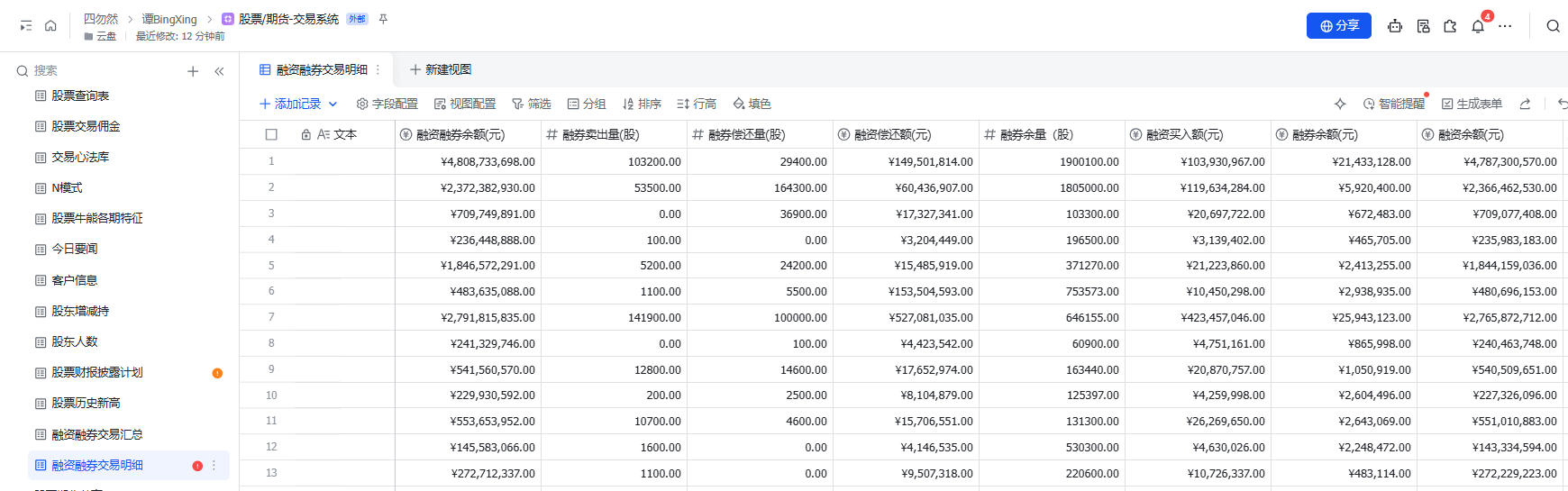Viewport: 1568px width, 491px height.
Task: Open the more options ellipsis
Action: coord(1505,26)
